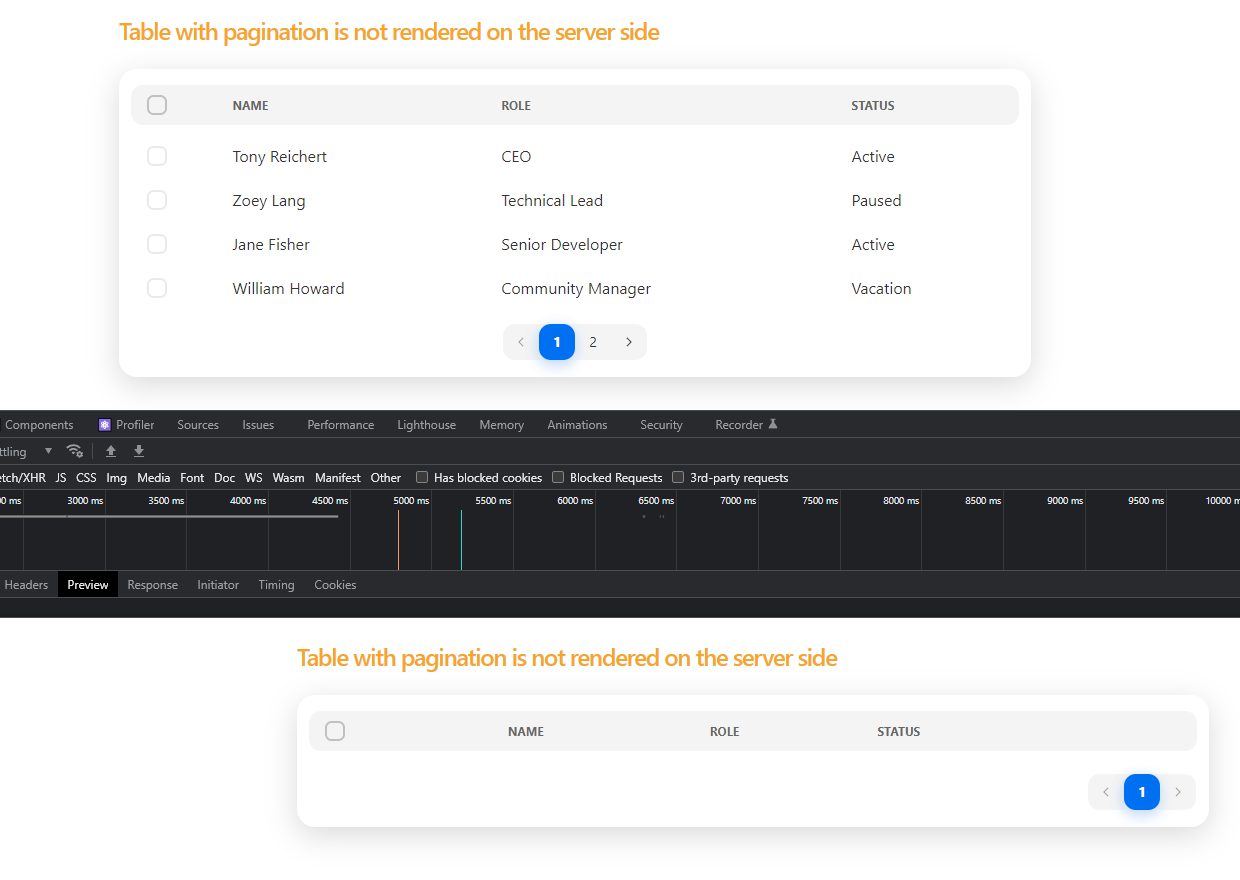Click the Vacation status cell

(882, 288)
